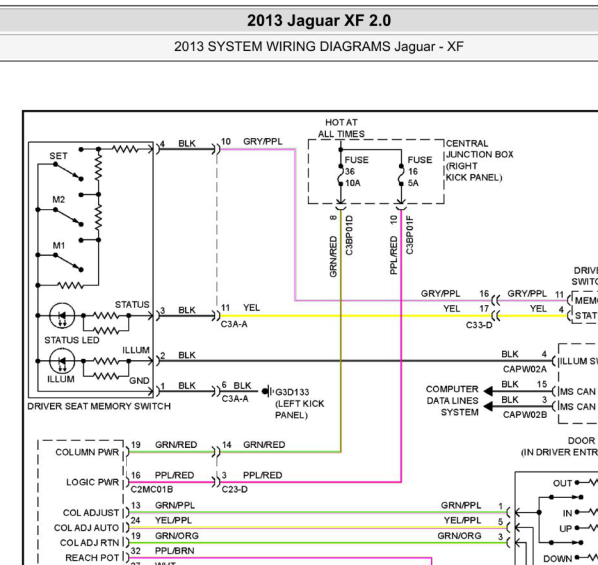This screenshot has width=598, height=565.
Task: Select the Fuse 36 10A symbol
Action: point(341,175)
